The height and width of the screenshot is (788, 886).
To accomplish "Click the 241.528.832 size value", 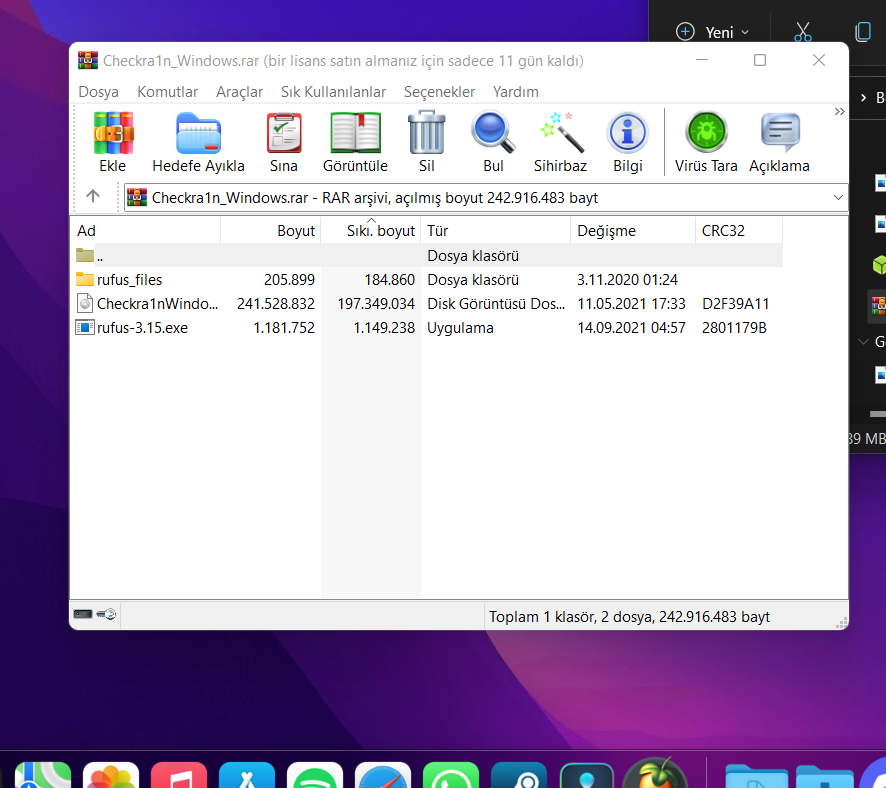I will click(x=276, y=303).
